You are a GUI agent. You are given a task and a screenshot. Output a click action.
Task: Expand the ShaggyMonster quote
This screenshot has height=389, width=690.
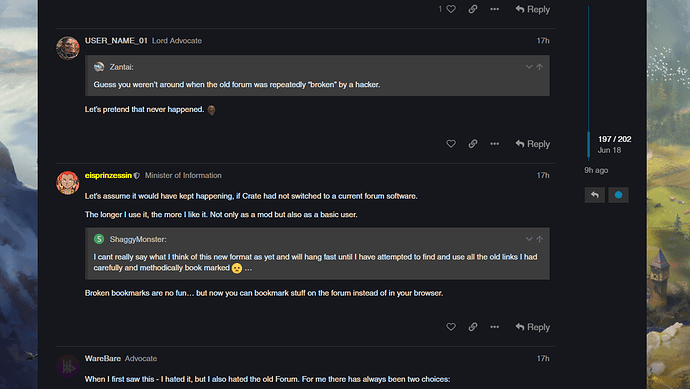point(529,239)
